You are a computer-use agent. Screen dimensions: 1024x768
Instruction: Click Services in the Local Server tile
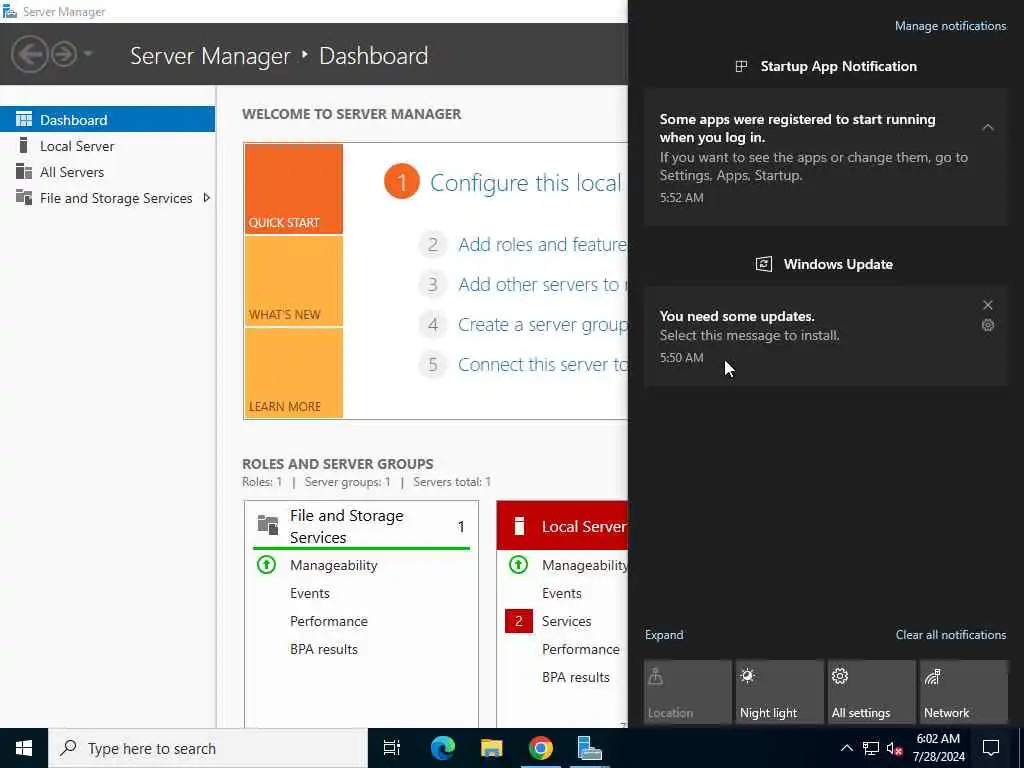coord(566,621)
